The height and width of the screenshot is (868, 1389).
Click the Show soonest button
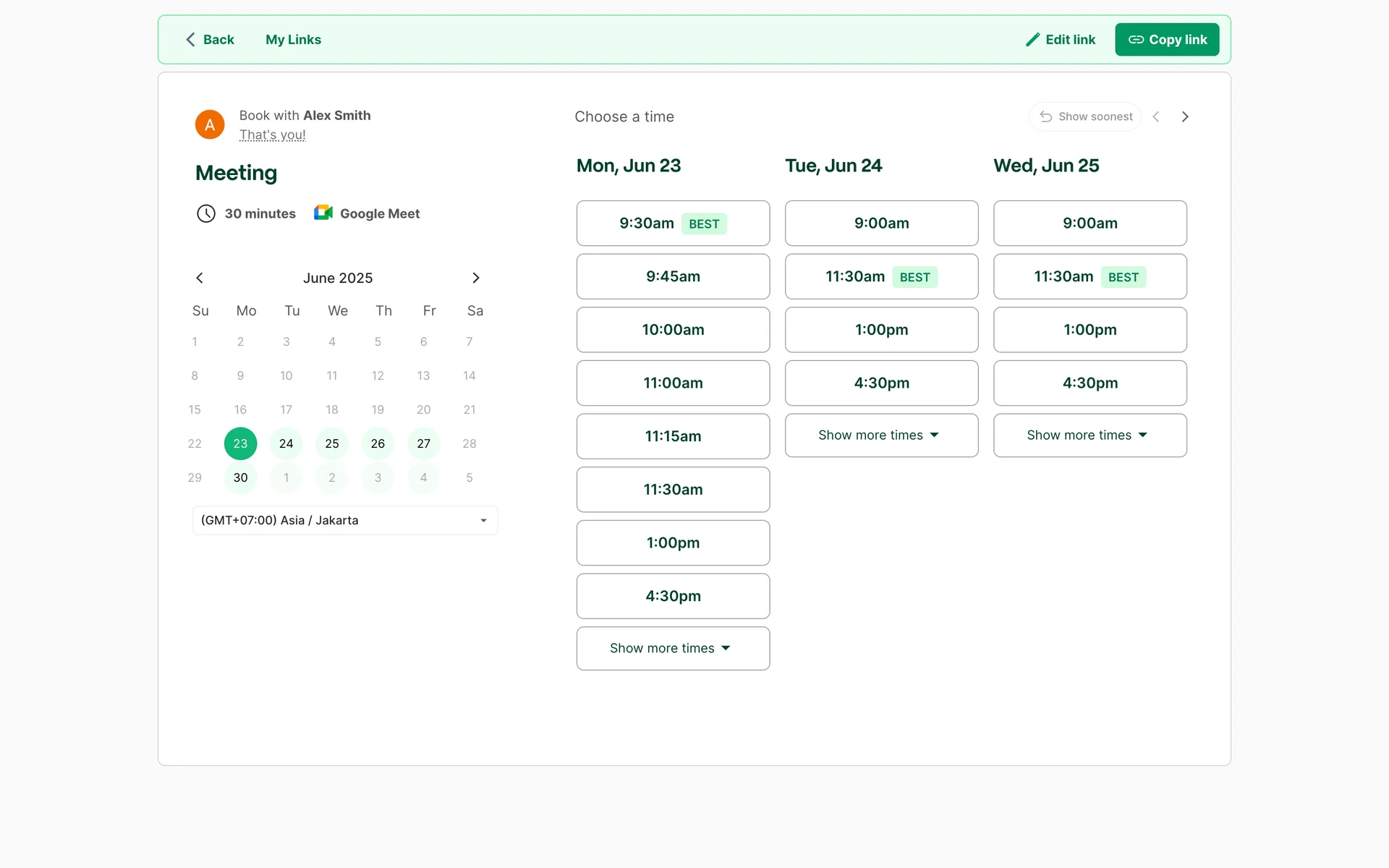1085,116
